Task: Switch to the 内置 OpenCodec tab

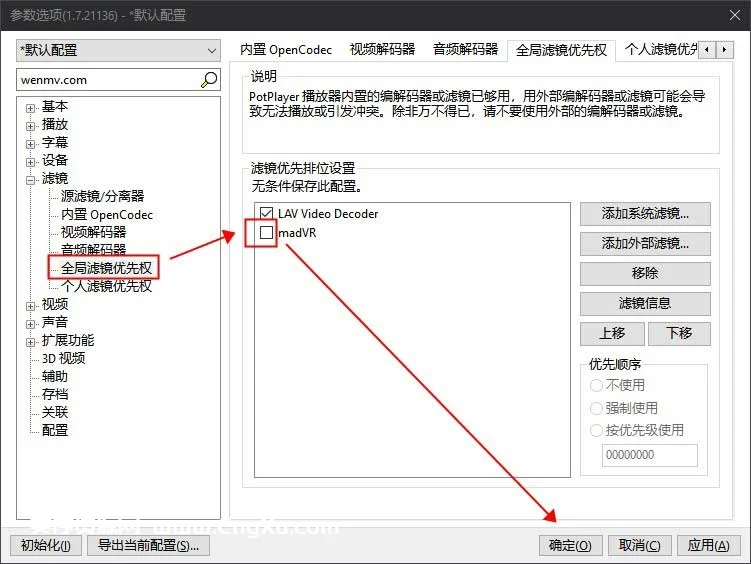Action: click(285, 49)
